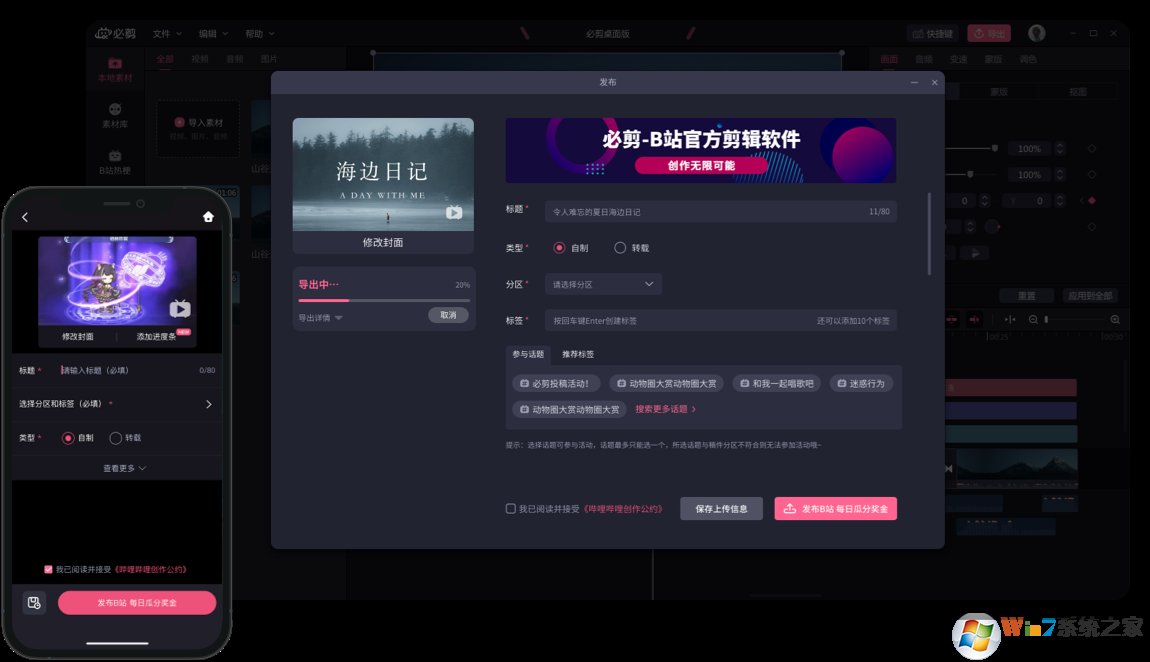Click the timeline split icon

click(1010, 320)
